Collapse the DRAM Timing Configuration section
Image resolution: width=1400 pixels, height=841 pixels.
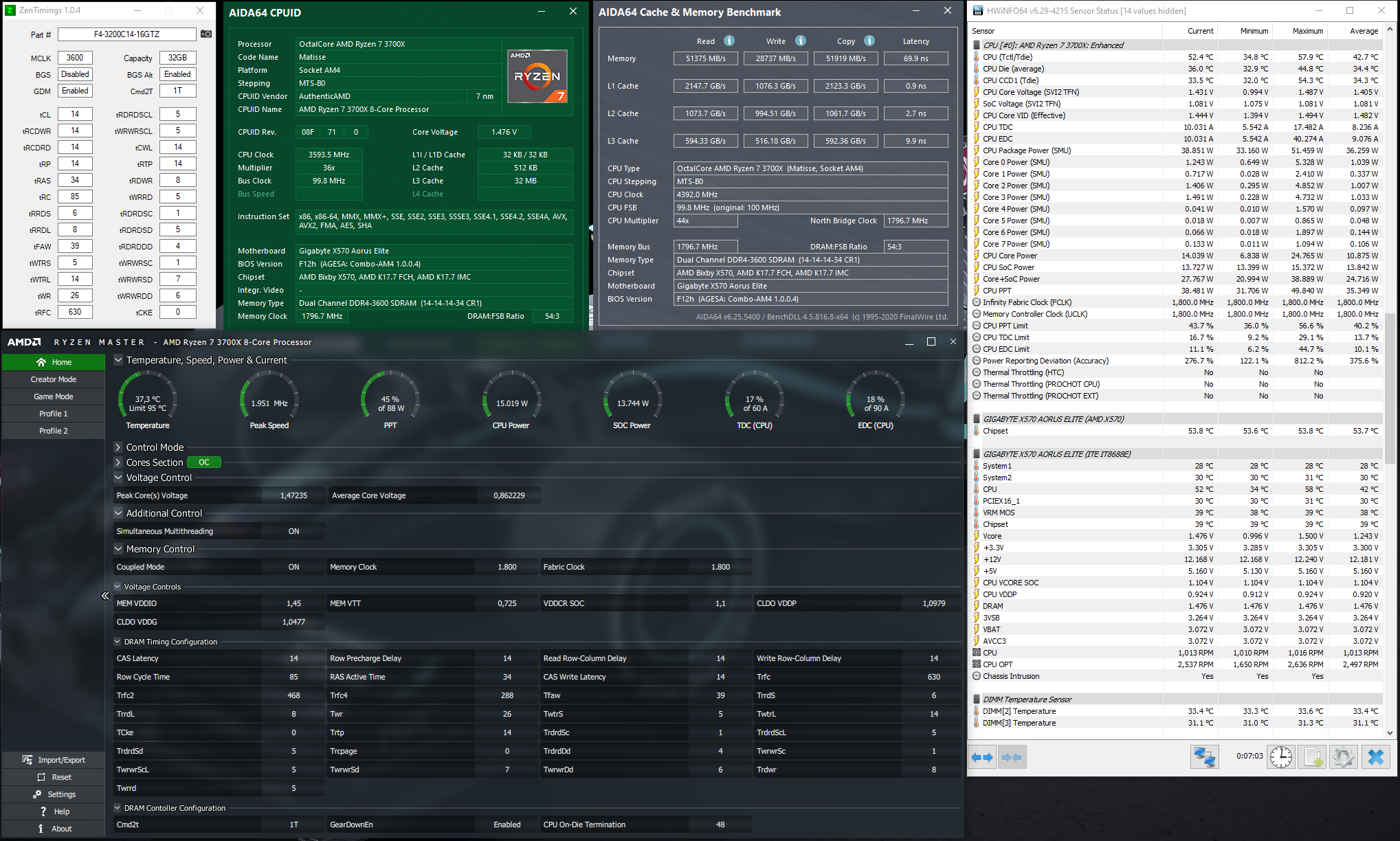point(118,642)
